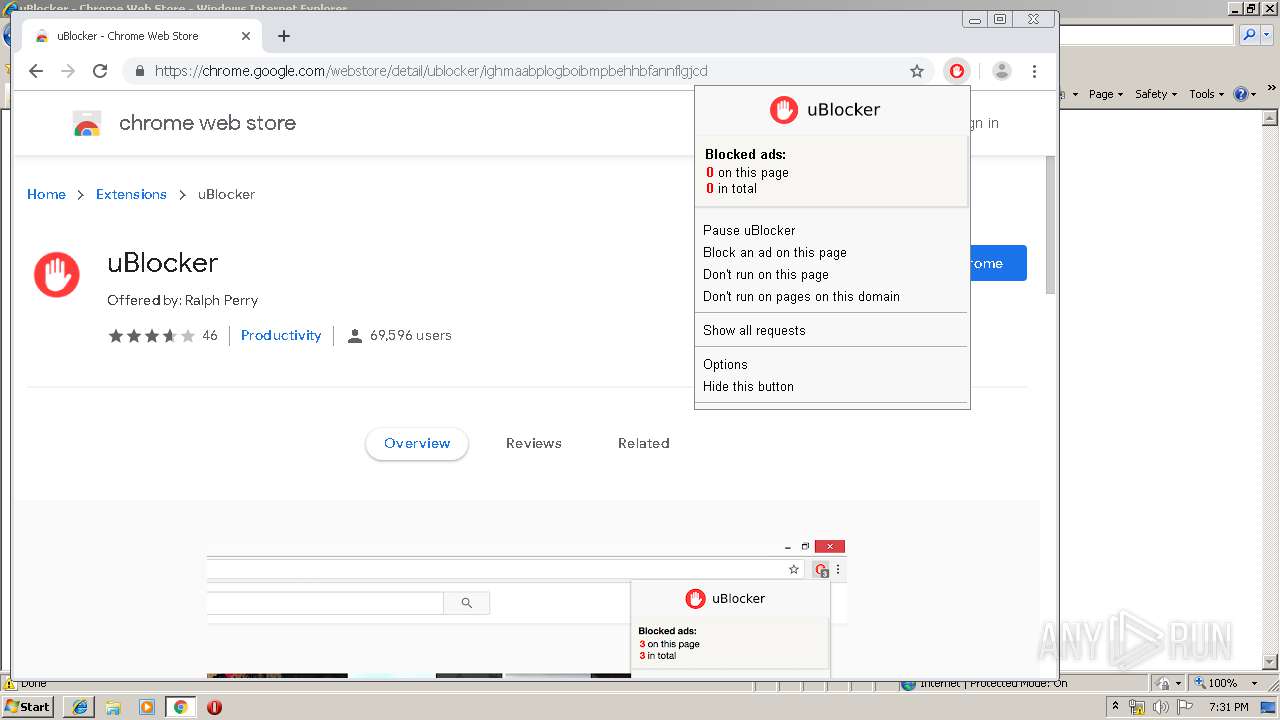Open Chrome's three-dot menu

pos(1034,71)
